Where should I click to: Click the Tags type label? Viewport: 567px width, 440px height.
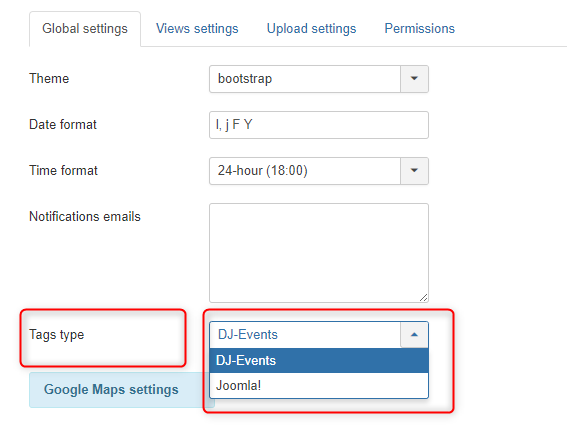(56, 335)
